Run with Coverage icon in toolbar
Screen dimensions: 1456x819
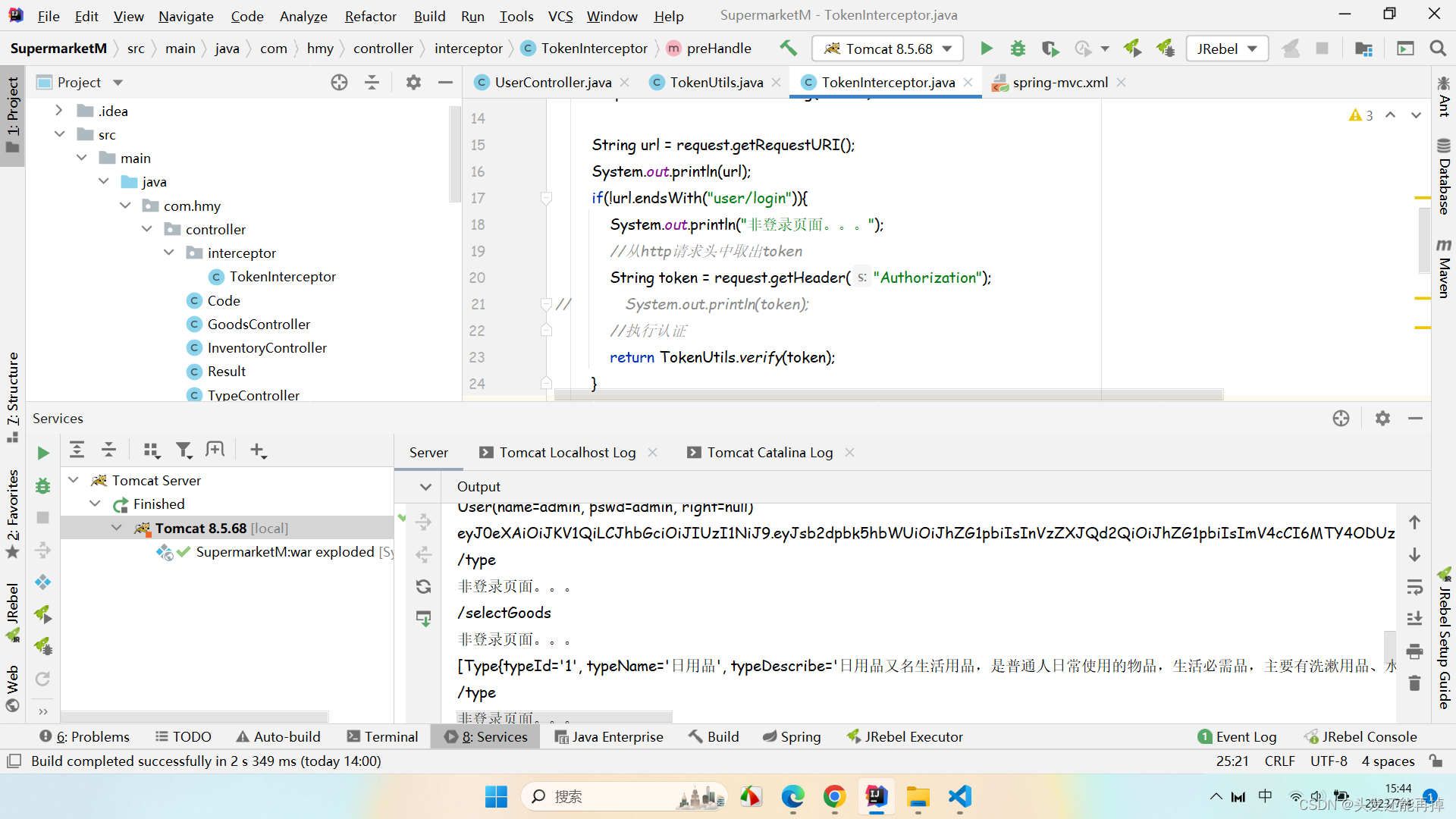click(x=1050, y=49)
